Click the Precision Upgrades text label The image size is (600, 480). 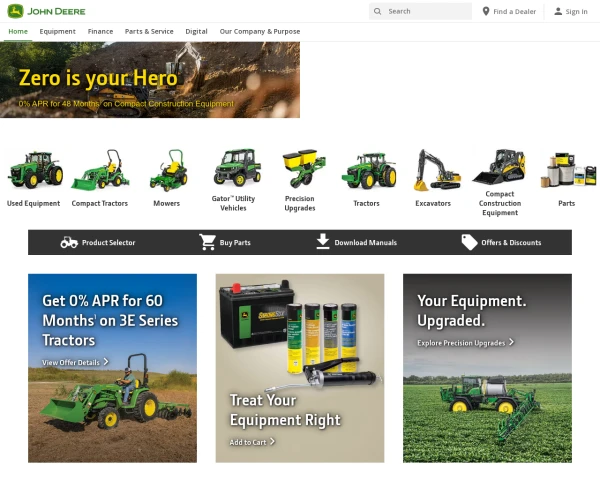(300, 203)
